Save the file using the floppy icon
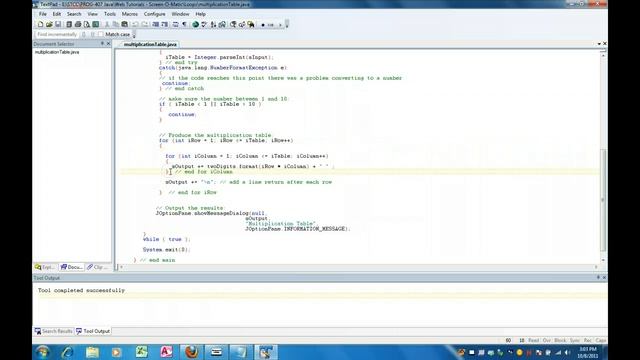640x360 pixels. pyautogui.click(x=58, y=24)
